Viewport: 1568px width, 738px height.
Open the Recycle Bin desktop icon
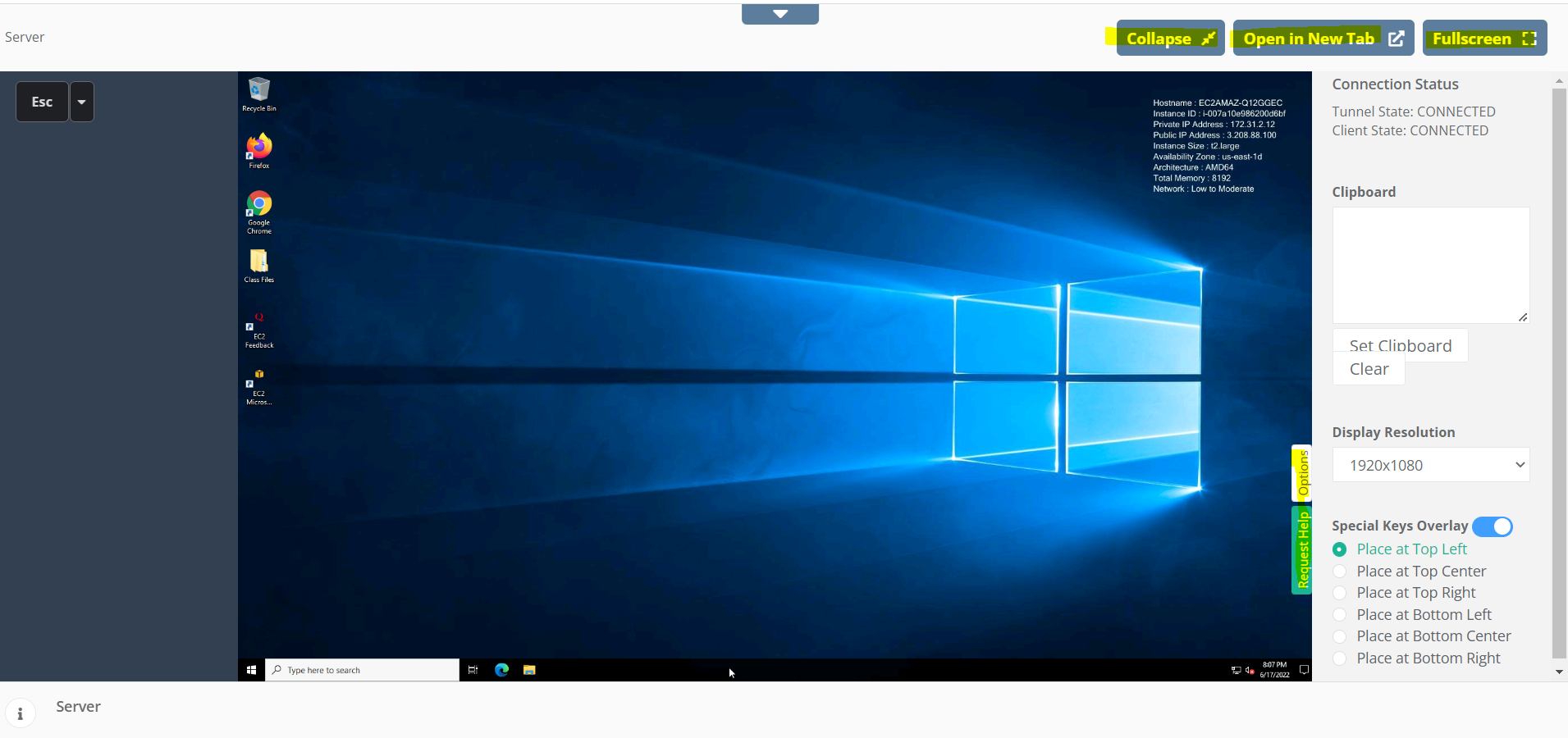click(x=259, y=94)
